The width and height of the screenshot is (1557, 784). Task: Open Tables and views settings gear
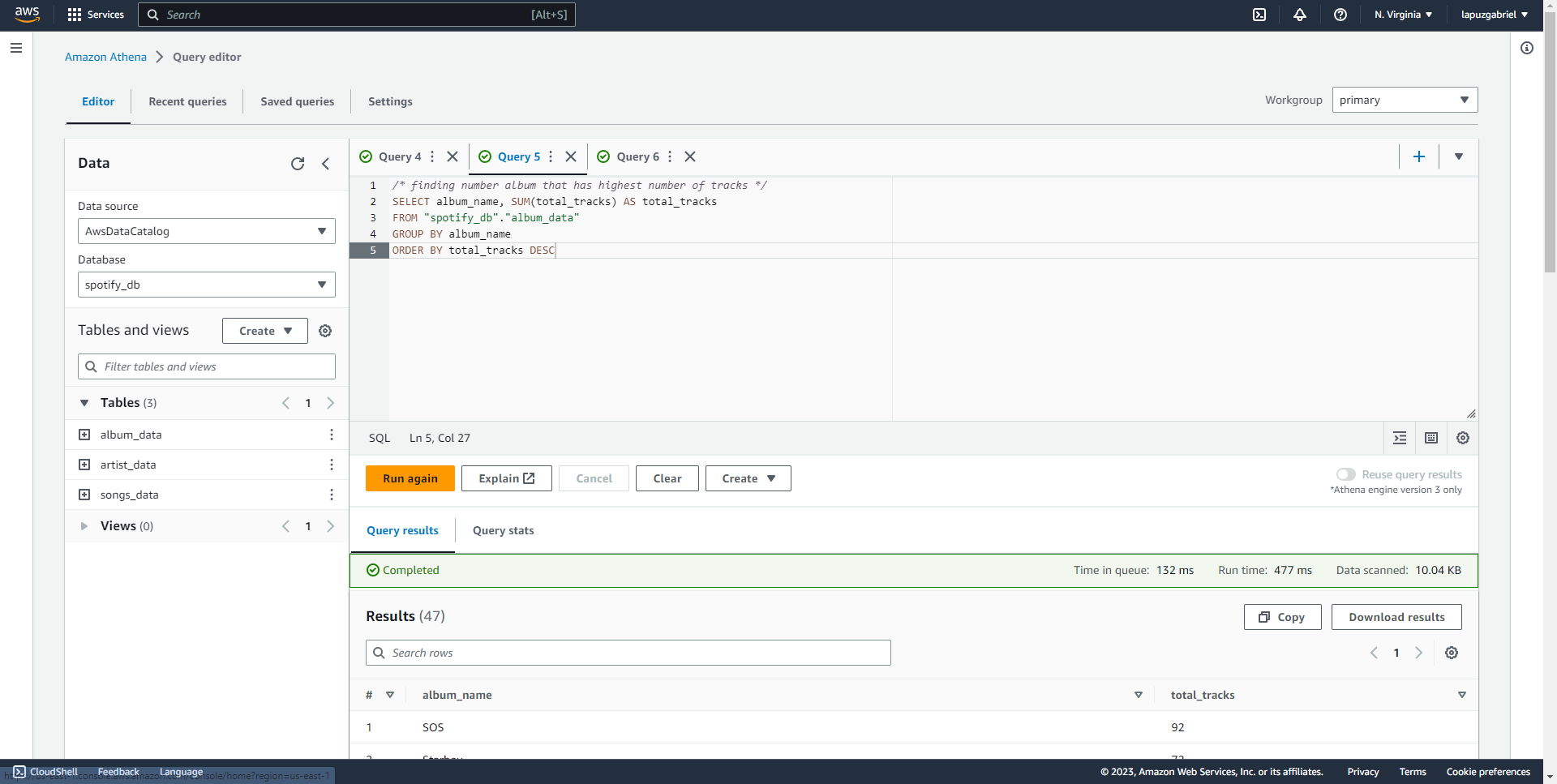click(x=325, y=331)
